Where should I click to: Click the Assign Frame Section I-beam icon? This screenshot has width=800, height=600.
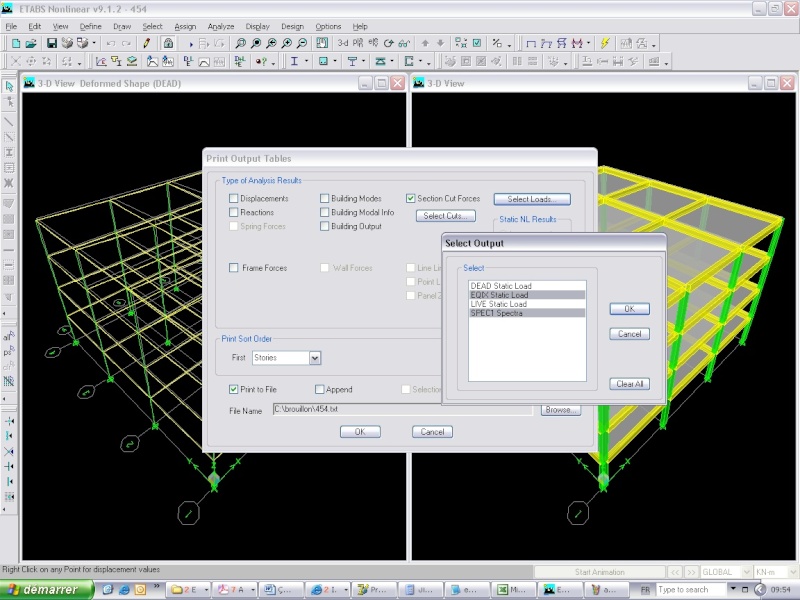coord(294,62)
